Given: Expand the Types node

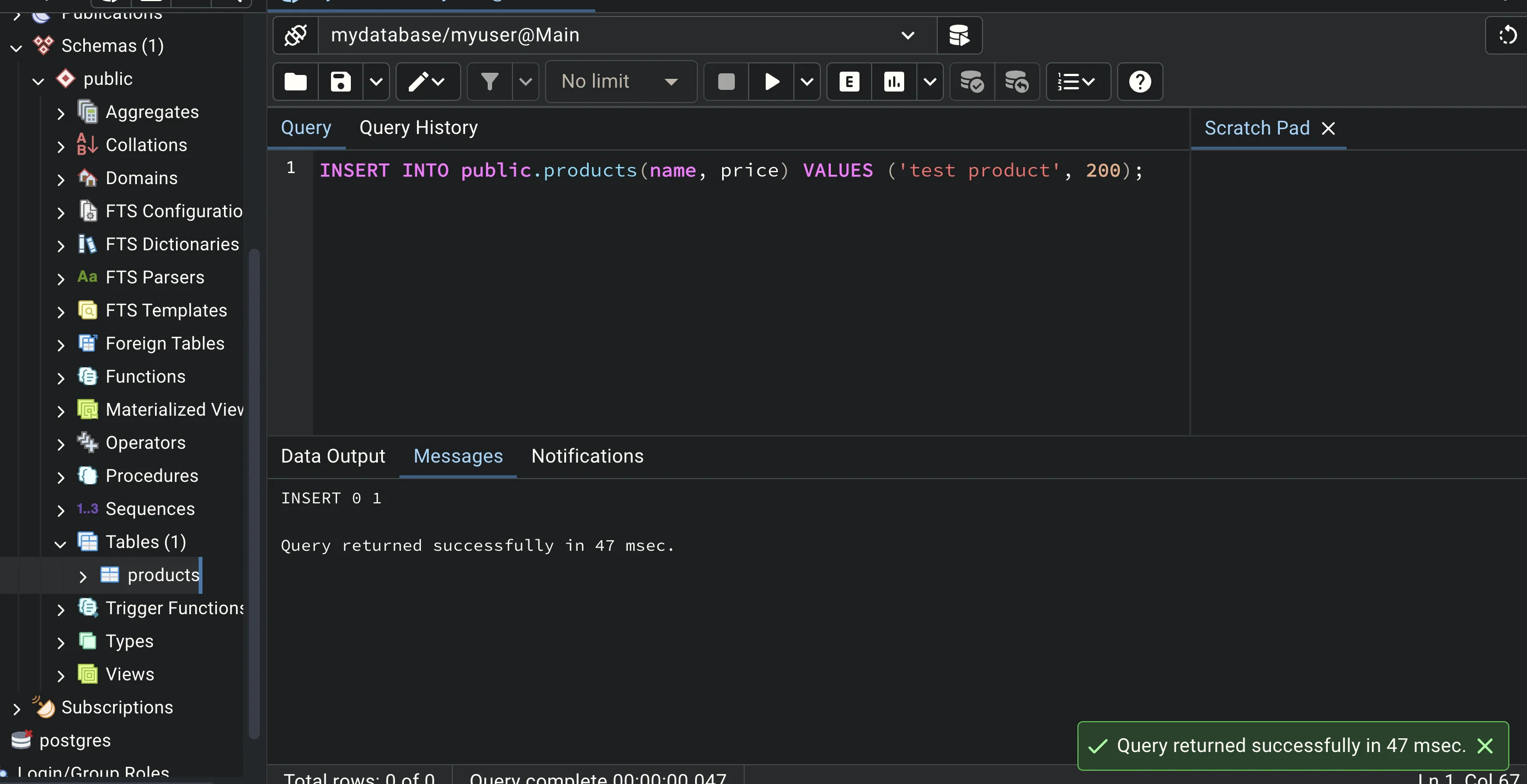Looking at the screenshot, I should (61, 642).
